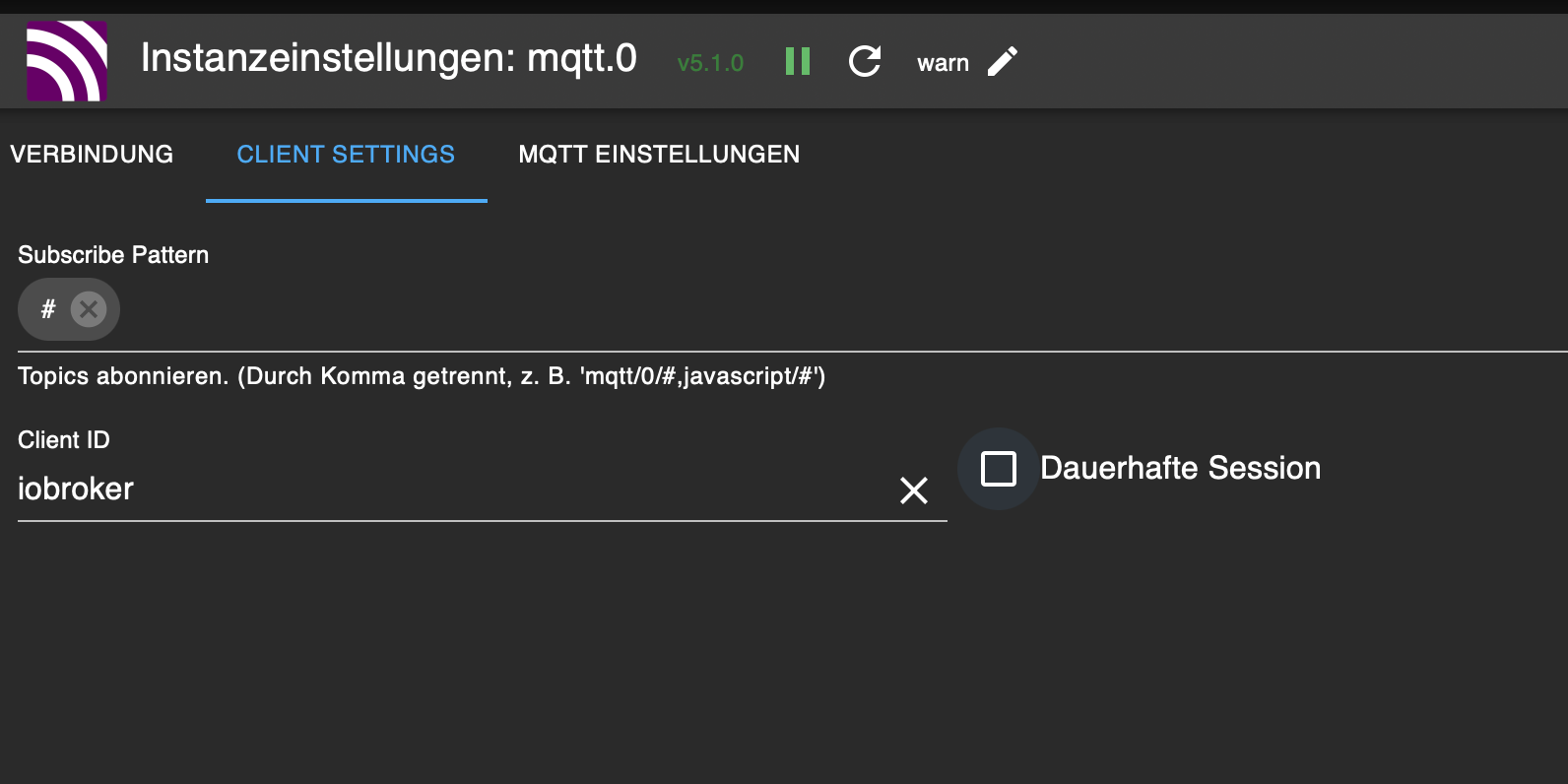
Task: Select the # pattern chip text
Action: [47, 309]
